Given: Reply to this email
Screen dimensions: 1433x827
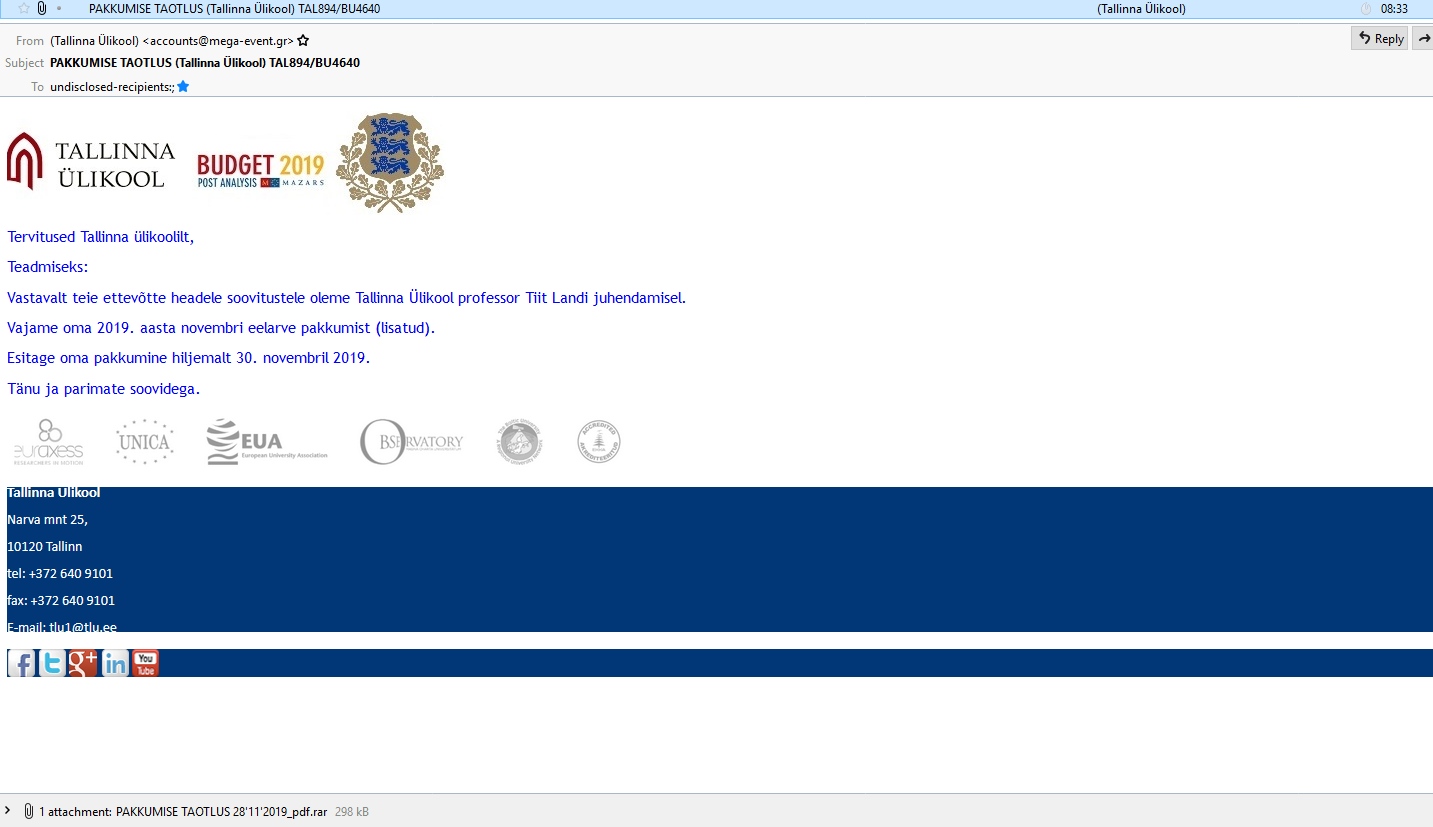Looking at the screenshot, I should (1380, 39).
